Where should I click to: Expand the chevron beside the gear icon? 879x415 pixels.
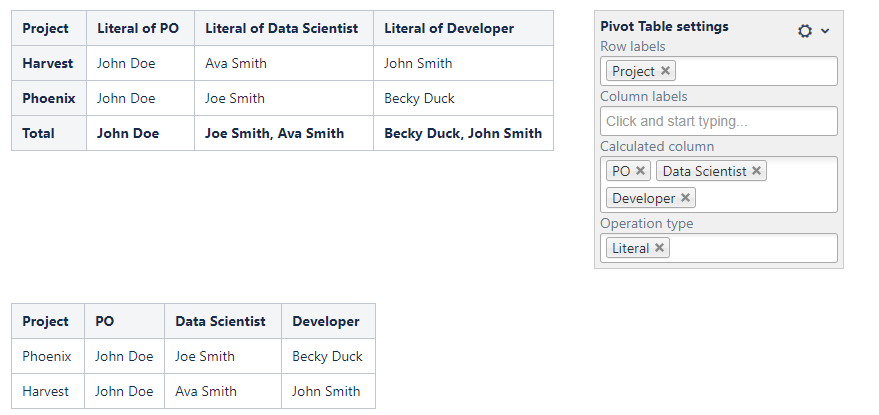[825, 31]
